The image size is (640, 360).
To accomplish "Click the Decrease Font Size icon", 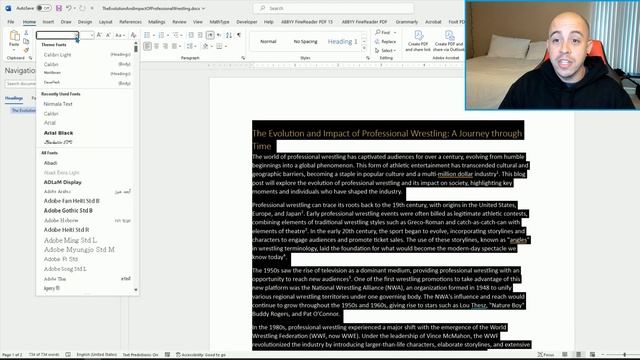I will 108,35.
